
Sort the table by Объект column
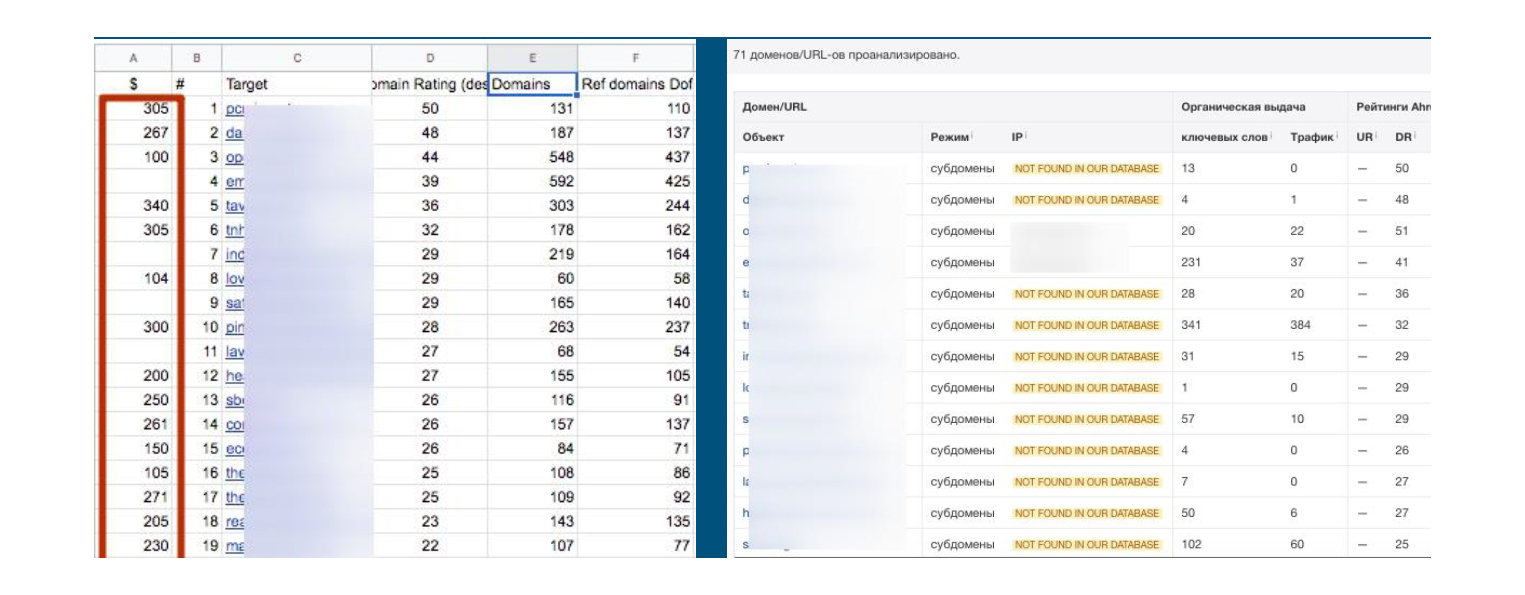(x=763, y=137)
